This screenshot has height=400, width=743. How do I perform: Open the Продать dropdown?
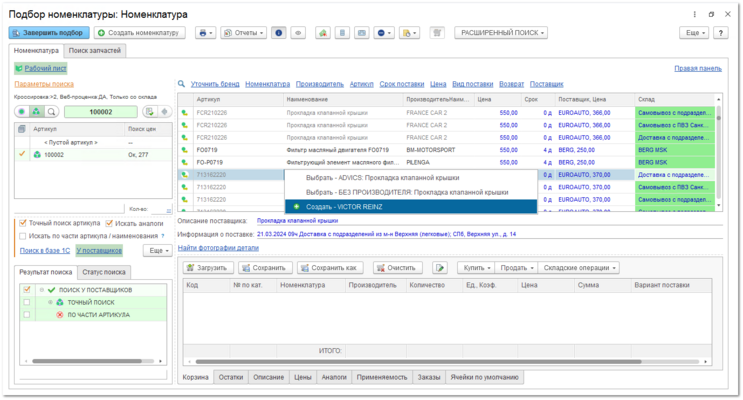point(516,268)
